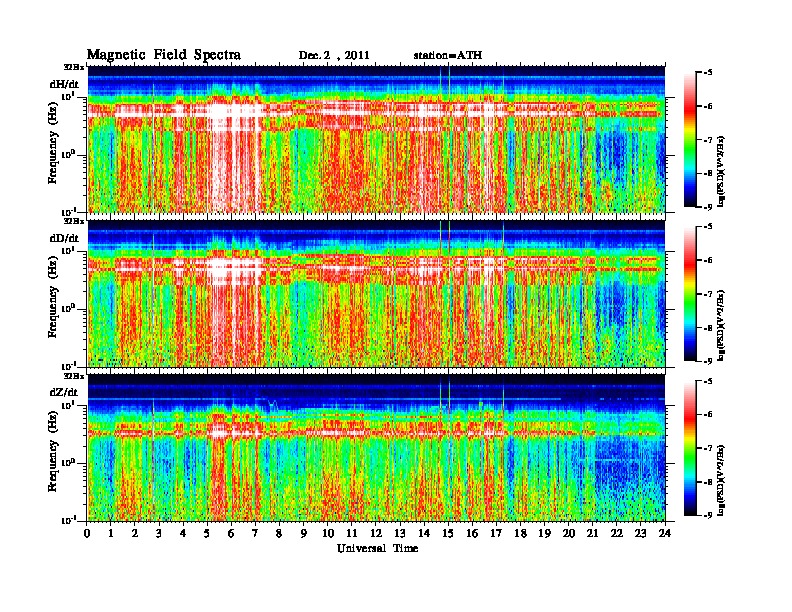Click the "dD/dt" panel label
Screen dimensions: 792x612
point(64,238)
